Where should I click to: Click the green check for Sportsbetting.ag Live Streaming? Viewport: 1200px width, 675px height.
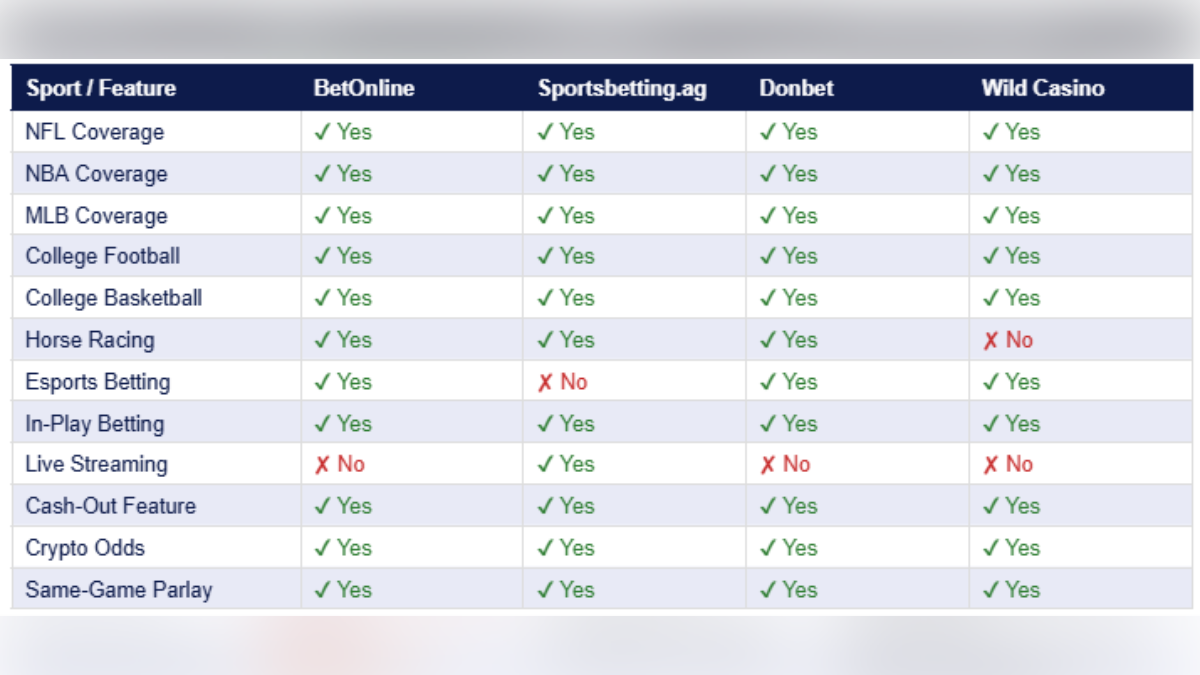545,464
